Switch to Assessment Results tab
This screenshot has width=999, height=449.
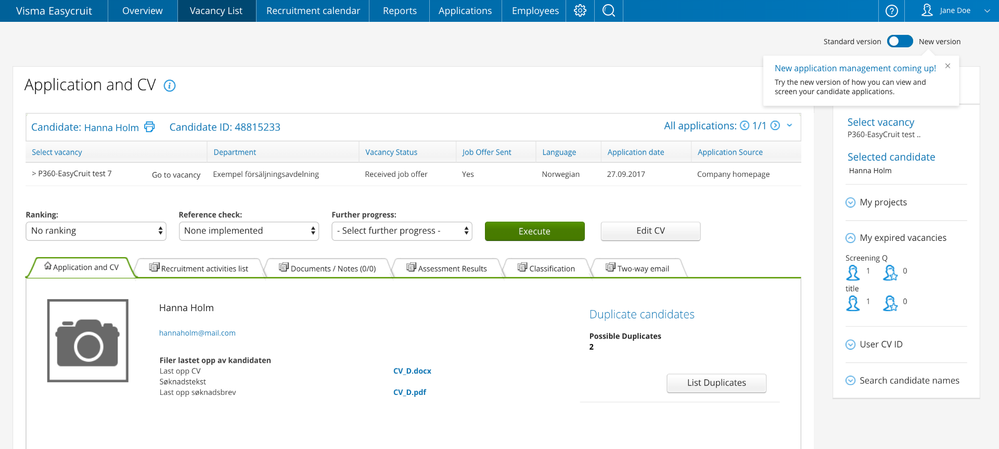447,269
